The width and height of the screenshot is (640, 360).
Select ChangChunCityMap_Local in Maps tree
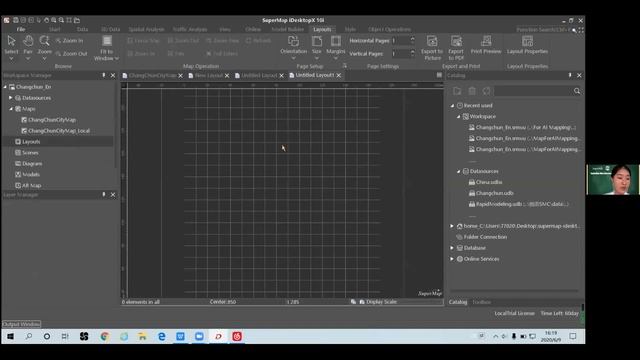coord(59,131)
